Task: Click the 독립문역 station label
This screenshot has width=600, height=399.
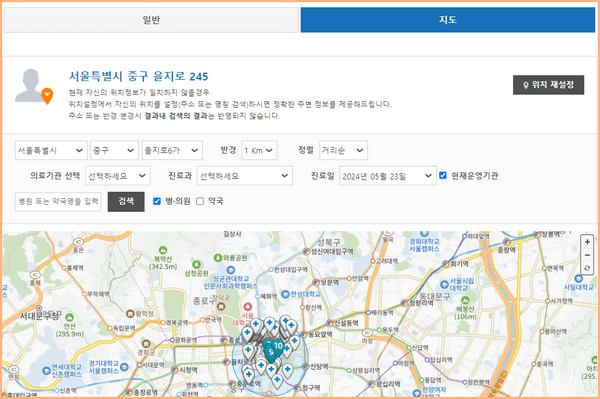Action: [x=124, y=328]
